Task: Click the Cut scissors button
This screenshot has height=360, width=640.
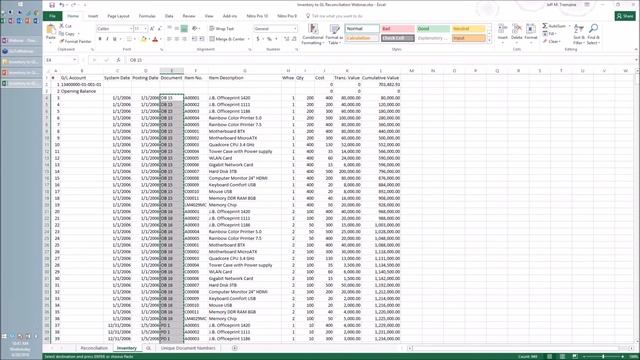Action: 65,26
